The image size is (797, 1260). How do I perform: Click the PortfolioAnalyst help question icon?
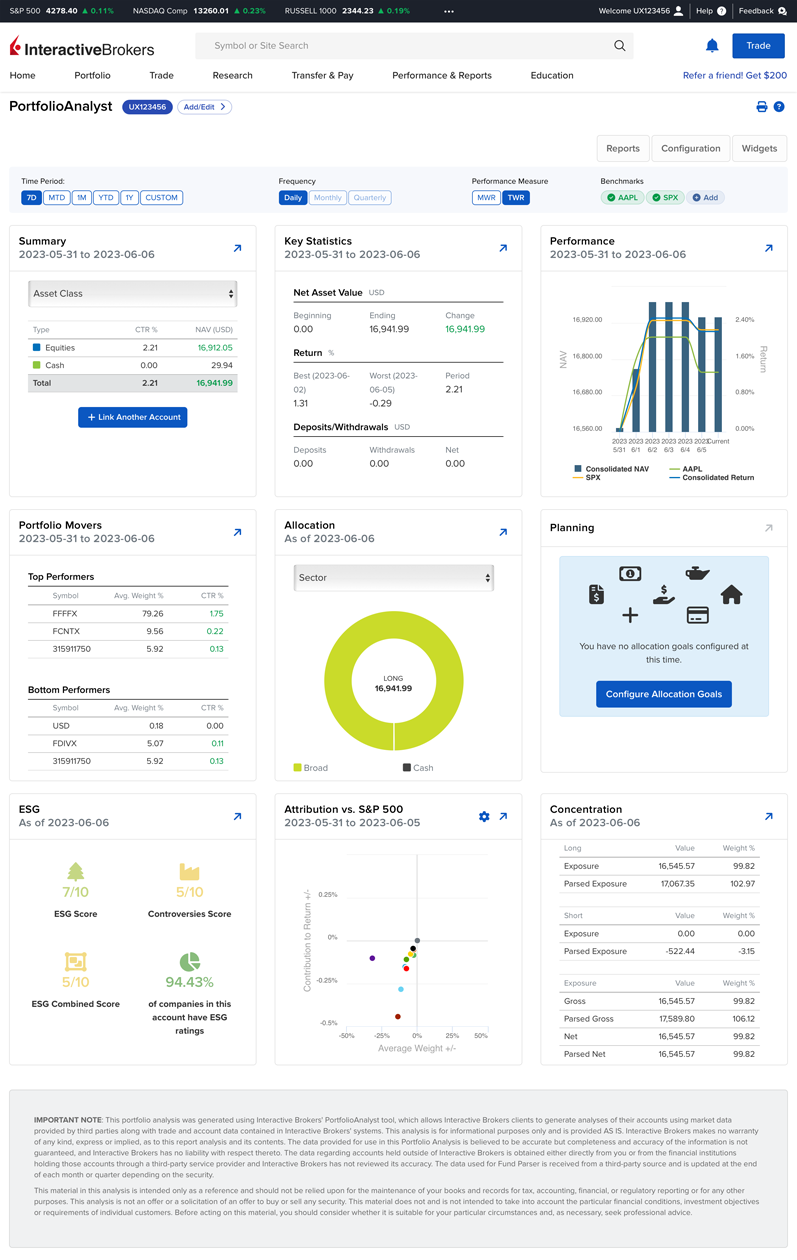[779, 107]
